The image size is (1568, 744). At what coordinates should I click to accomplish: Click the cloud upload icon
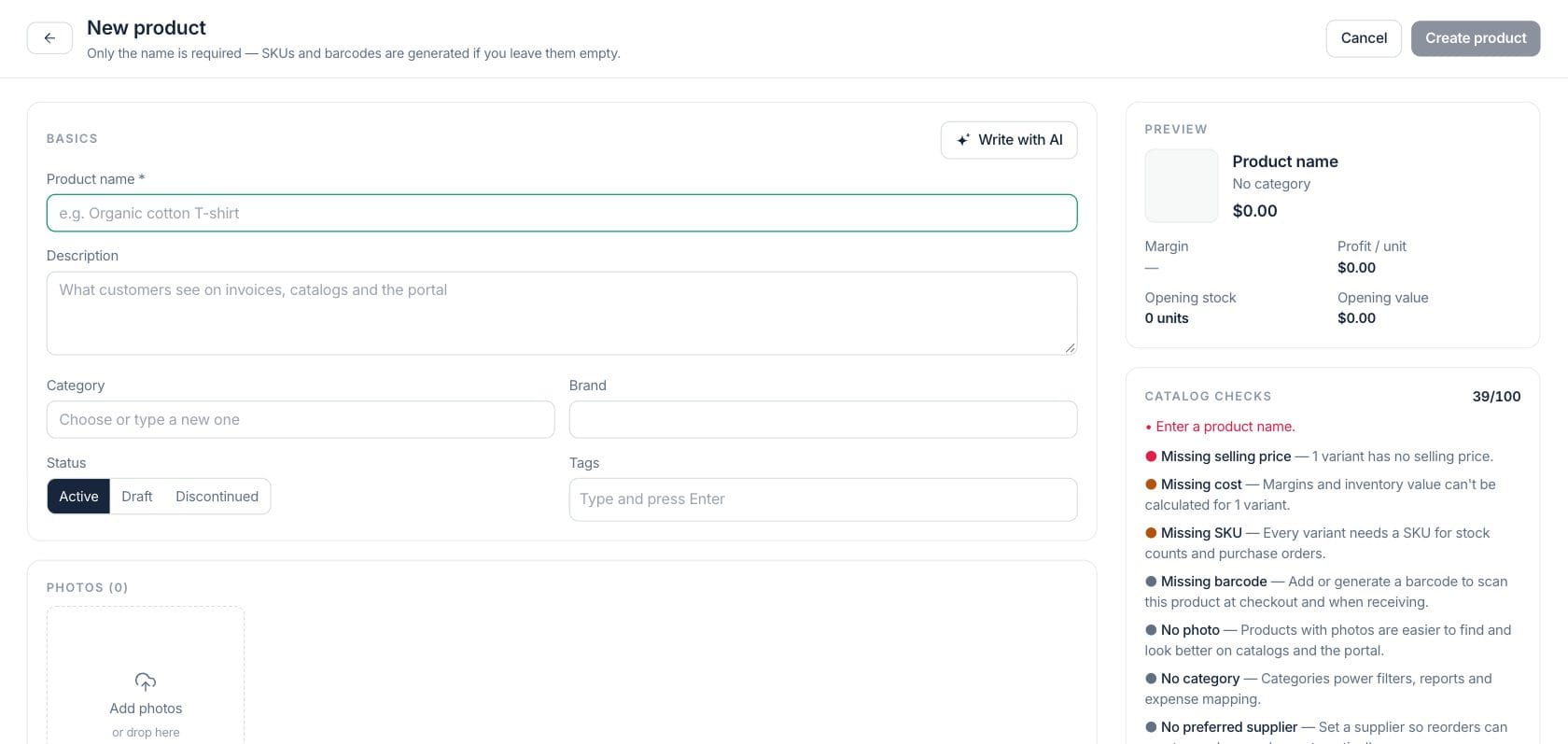[x=146, y=681]
